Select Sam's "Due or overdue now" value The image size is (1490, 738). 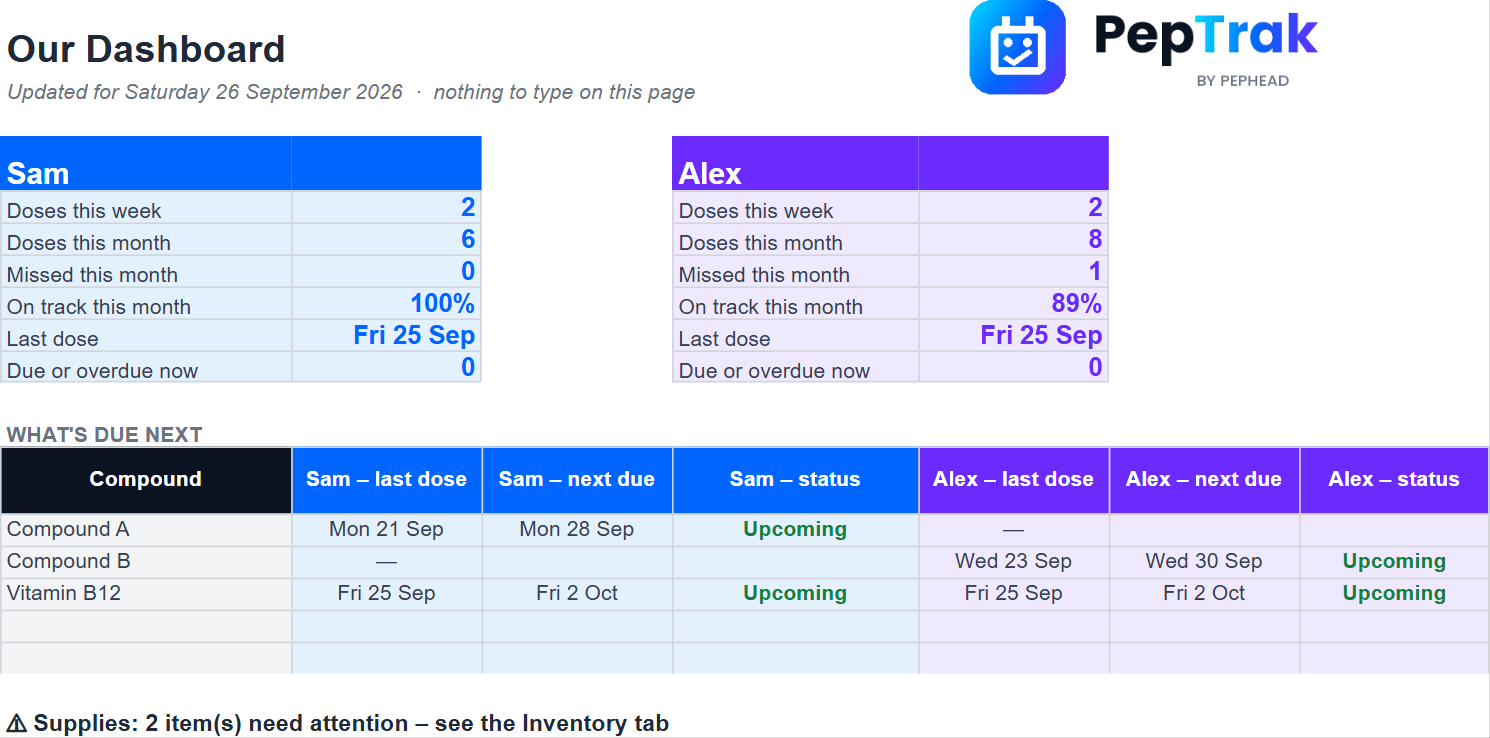468,368
